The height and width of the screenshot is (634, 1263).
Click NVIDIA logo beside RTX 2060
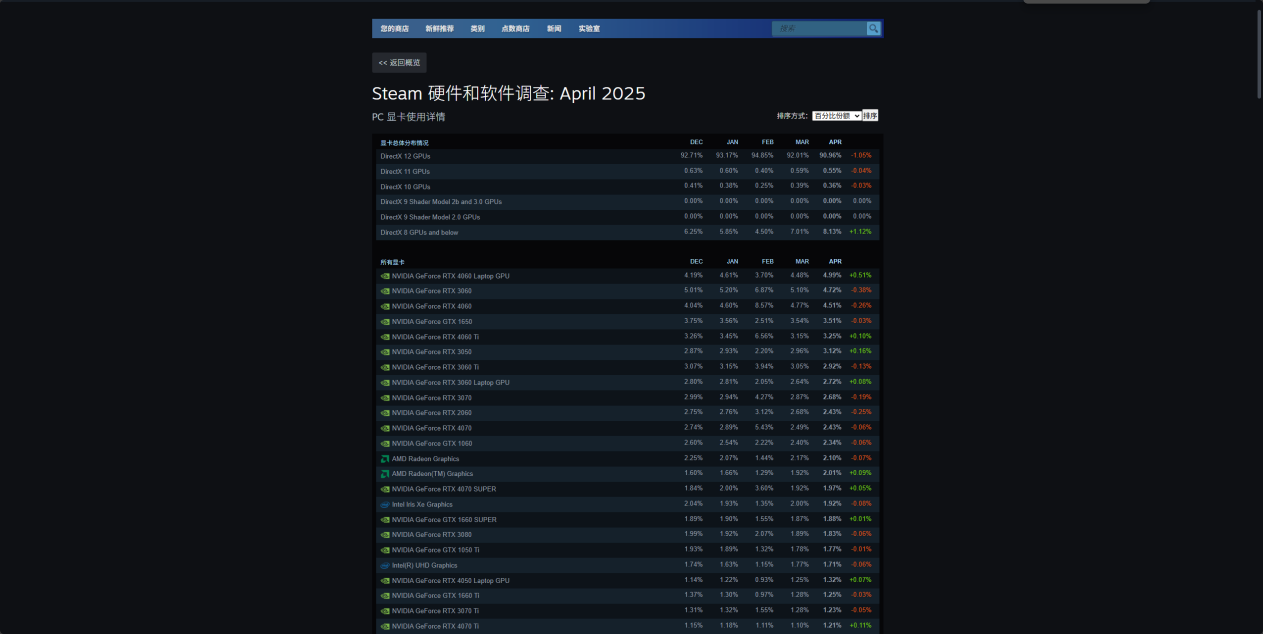(385, 413)
